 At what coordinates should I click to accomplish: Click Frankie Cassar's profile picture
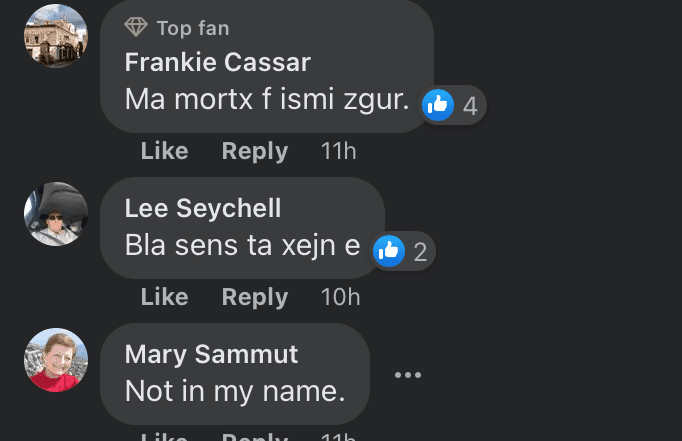[56, 36]
